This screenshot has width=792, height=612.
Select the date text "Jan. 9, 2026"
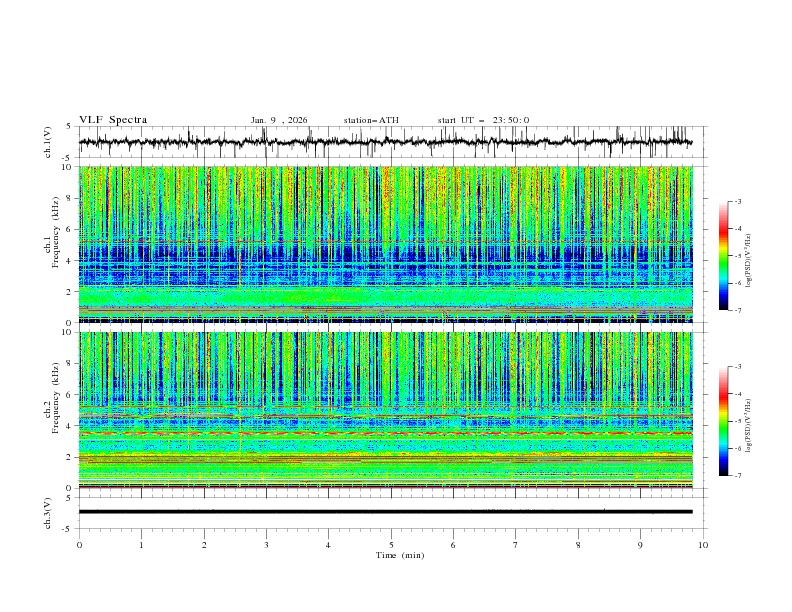[279, 120]
